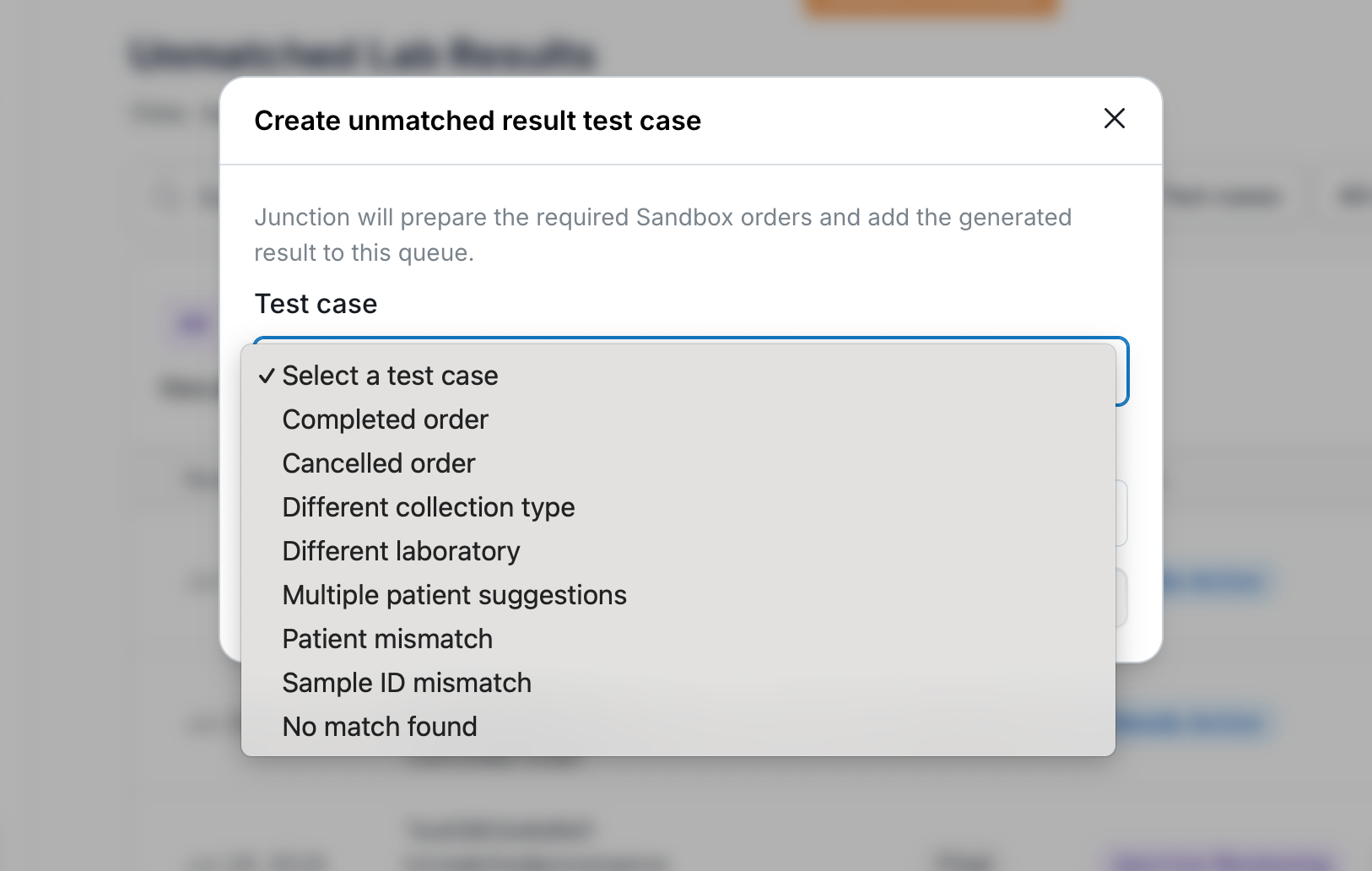This screenshot has width=1372, height=871.
Task: Click the blurred orange button at top
Action: pyautogui.click(x=931, y=8)
